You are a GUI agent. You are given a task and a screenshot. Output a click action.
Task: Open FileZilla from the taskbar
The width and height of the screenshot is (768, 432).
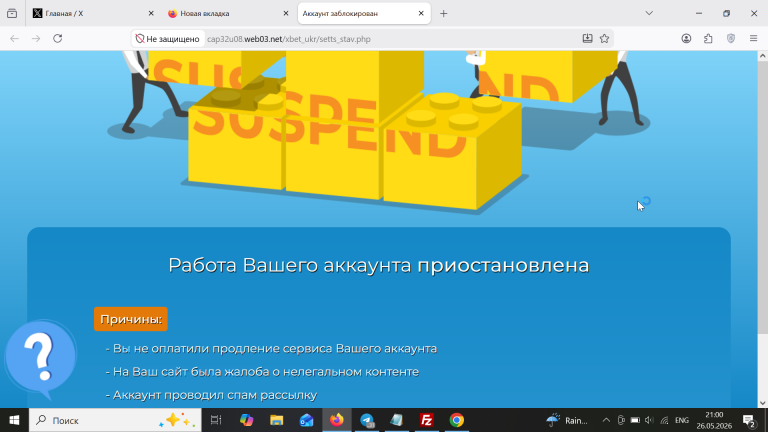click(427, 420)
